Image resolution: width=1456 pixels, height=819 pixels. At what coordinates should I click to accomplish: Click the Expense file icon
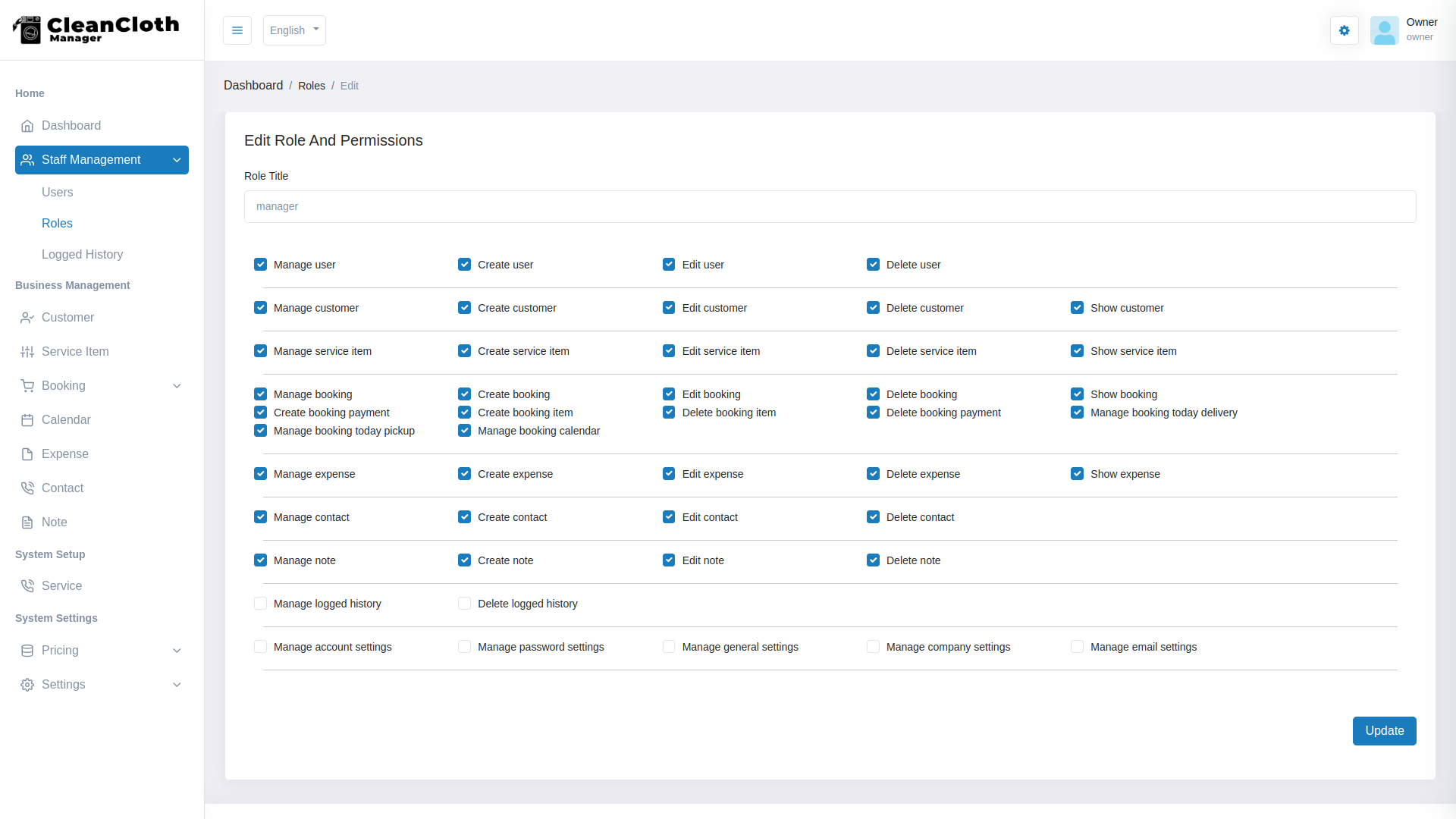point(27,454)
